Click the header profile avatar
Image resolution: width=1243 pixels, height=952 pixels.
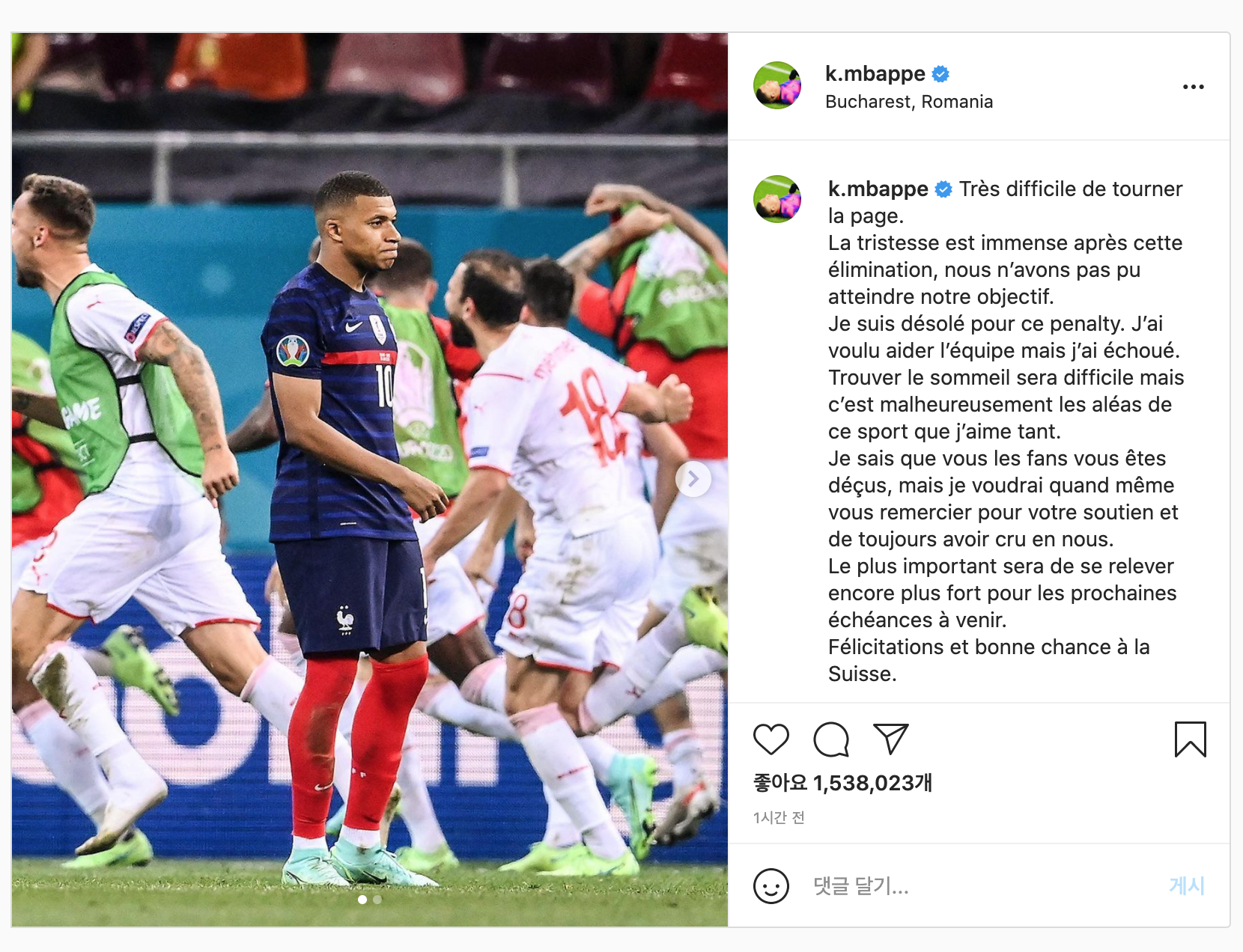[777, 85]
